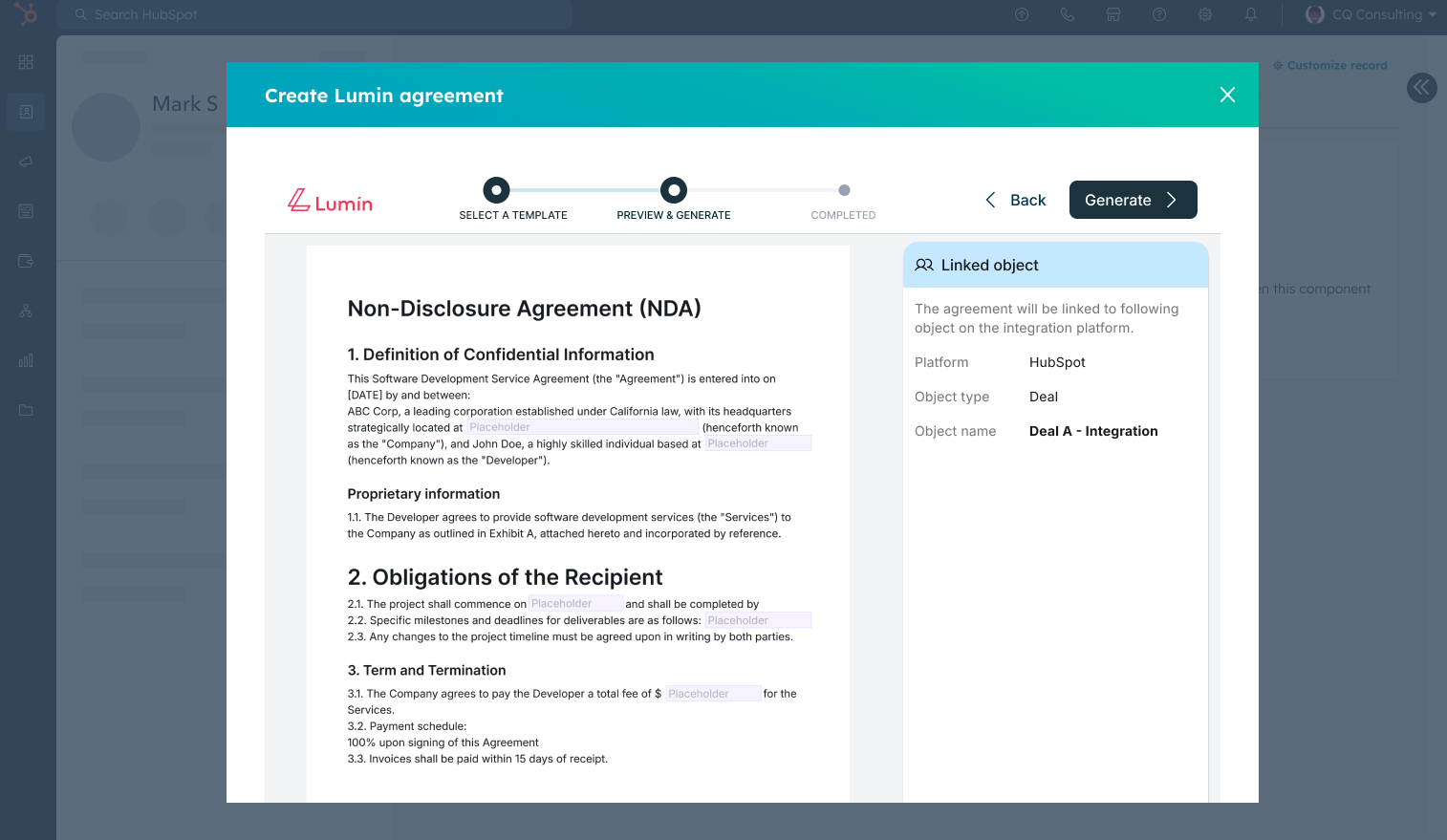The image size is (1447, 840).
Task: Open the reporting bar chart icon
Action: coord(26,360)
